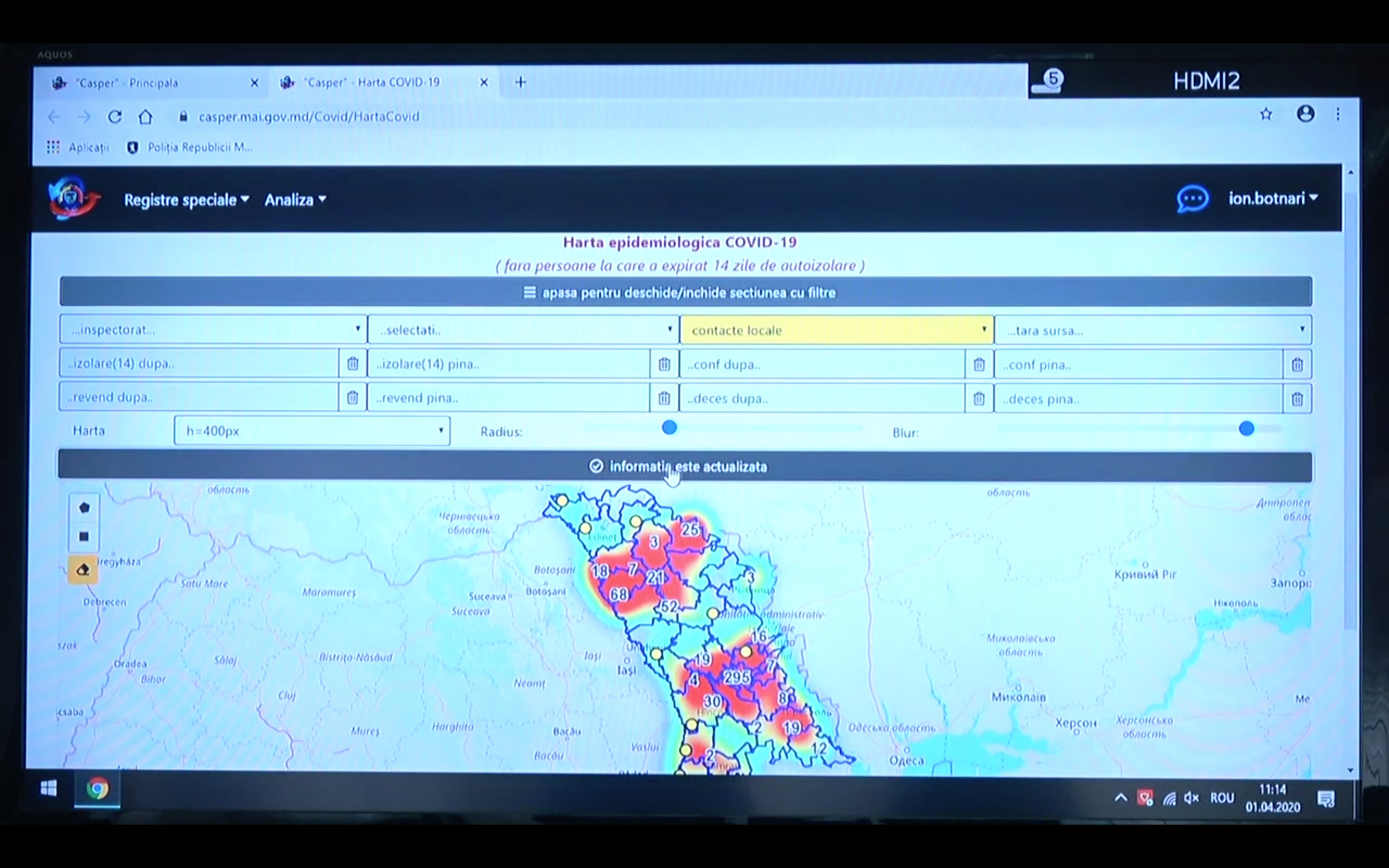Adjust the Radius slider handle
The image size is (1389, 868).
click(669, 427)
